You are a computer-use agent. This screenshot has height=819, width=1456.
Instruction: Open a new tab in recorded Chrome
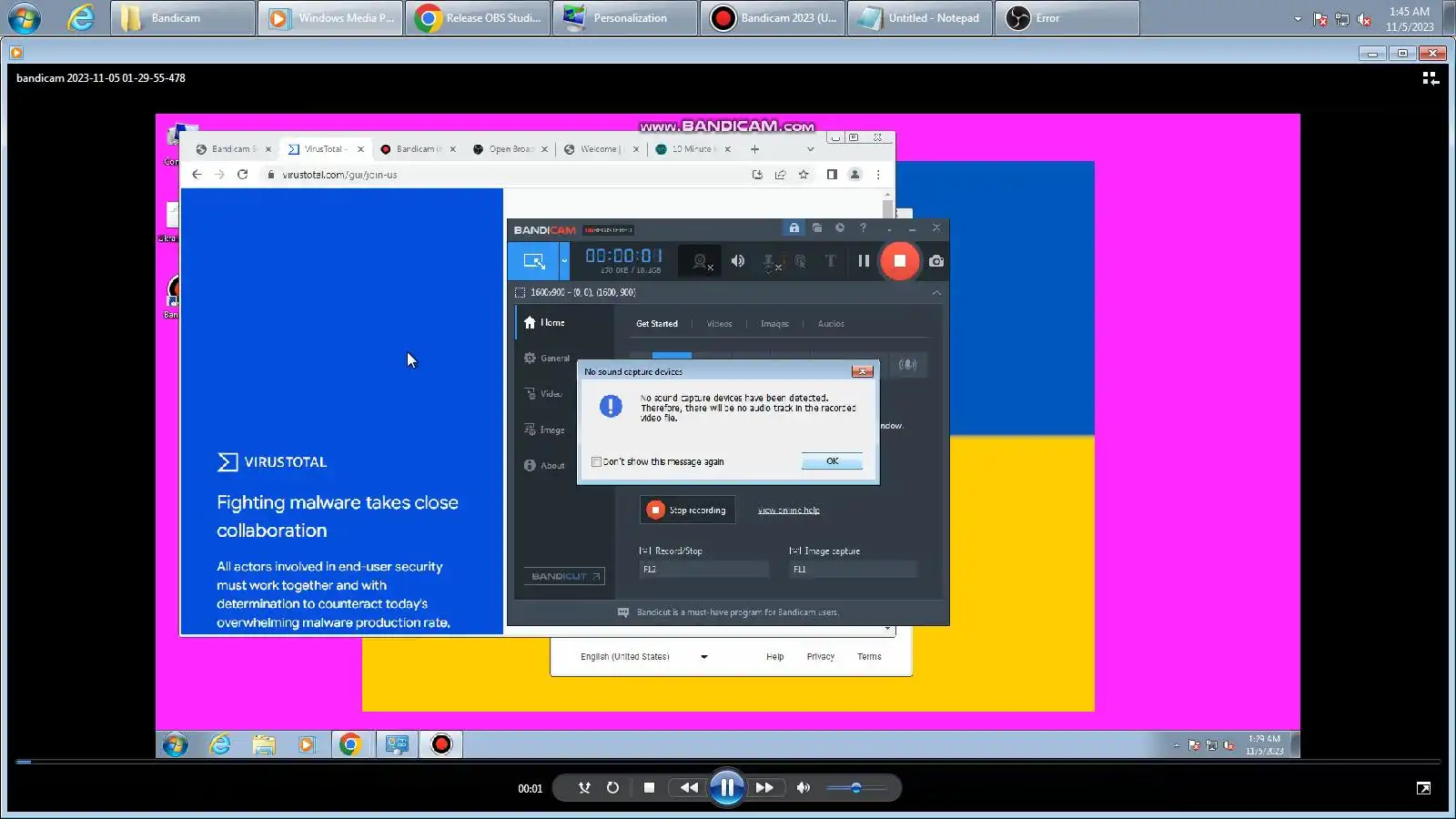coord(754,149)
